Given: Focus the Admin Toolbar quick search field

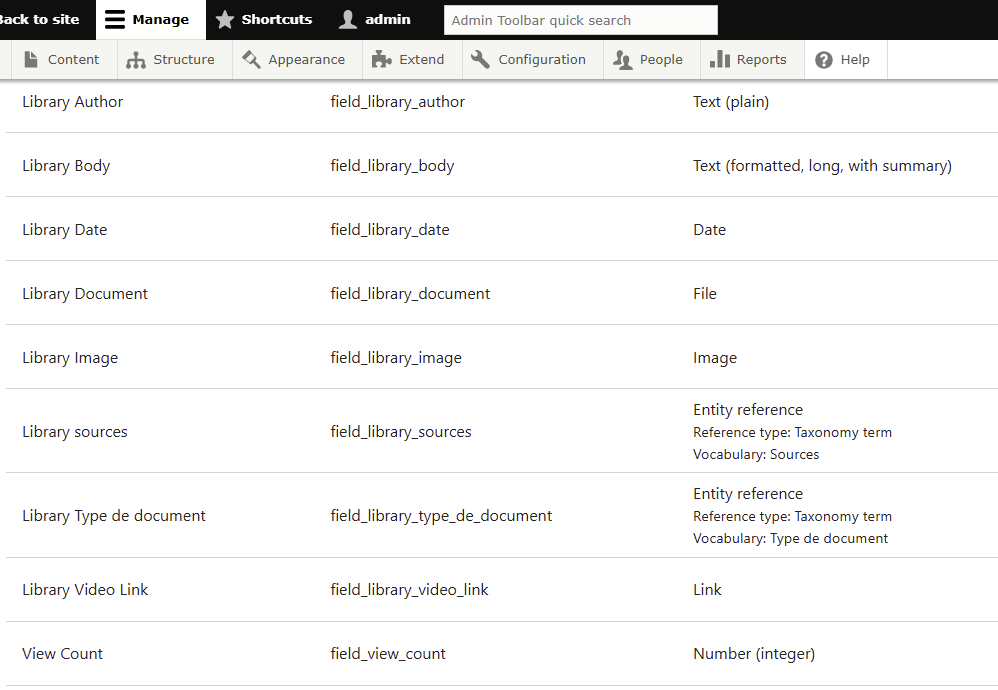Looking at the screenshot, I should point(580,20).
